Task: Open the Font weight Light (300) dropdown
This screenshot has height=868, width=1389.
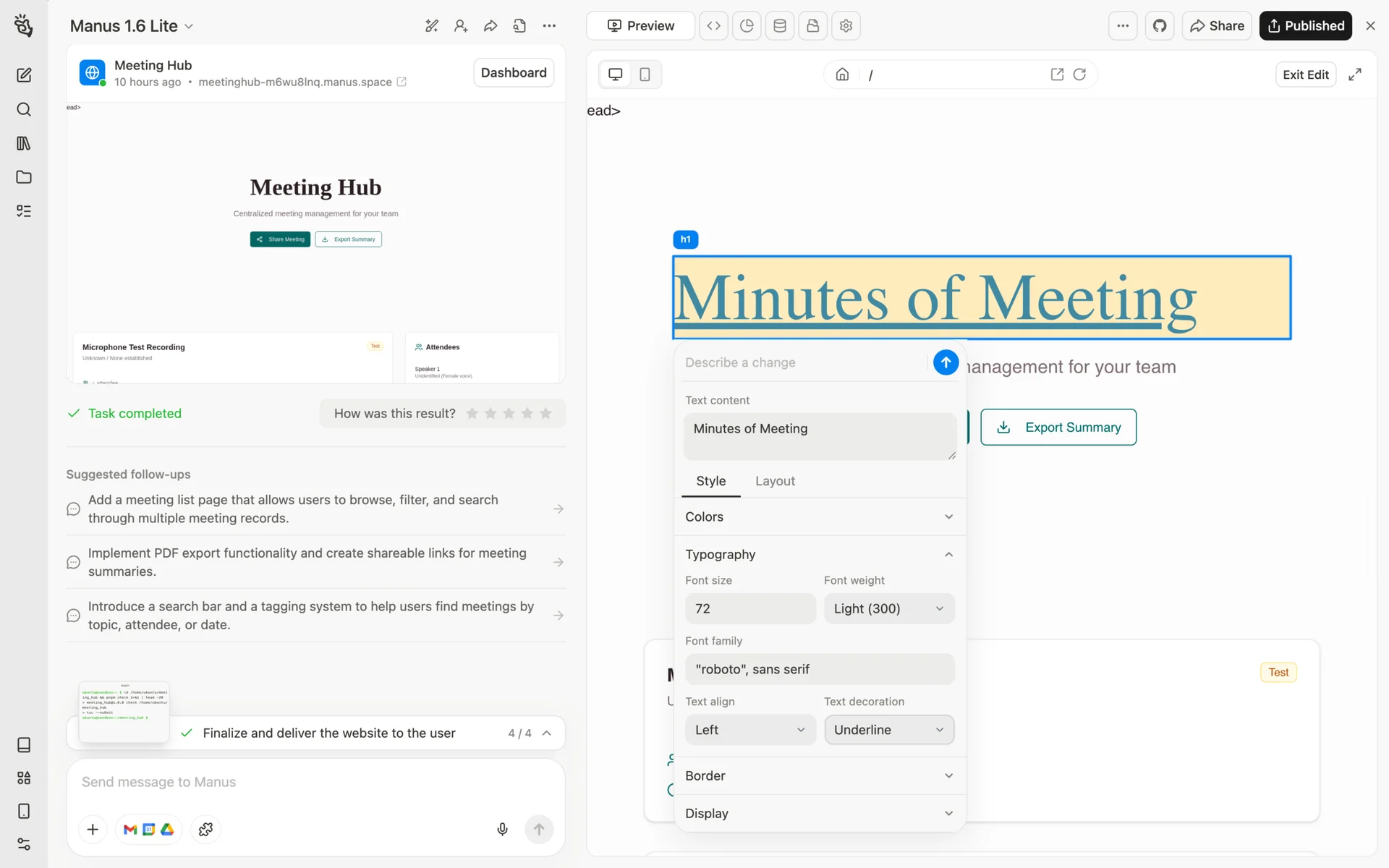Action: coord(888,608)
